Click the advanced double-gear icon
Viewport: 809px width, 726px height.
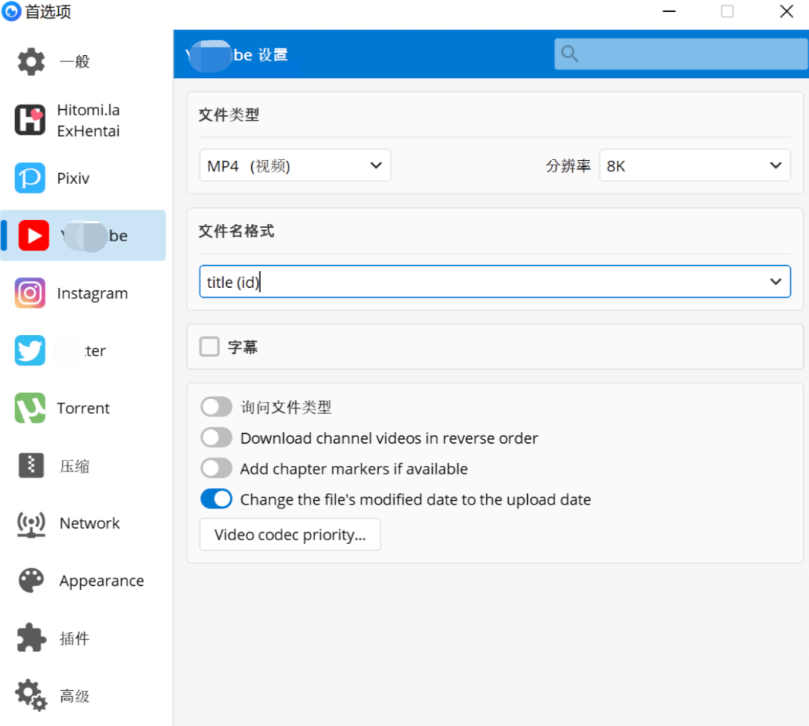click(x=31, y=696)
